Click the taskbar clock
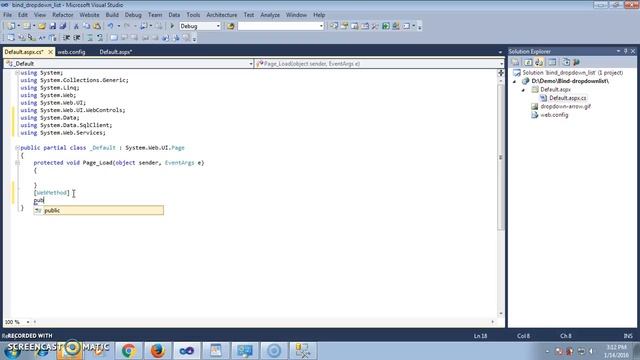 616,351
